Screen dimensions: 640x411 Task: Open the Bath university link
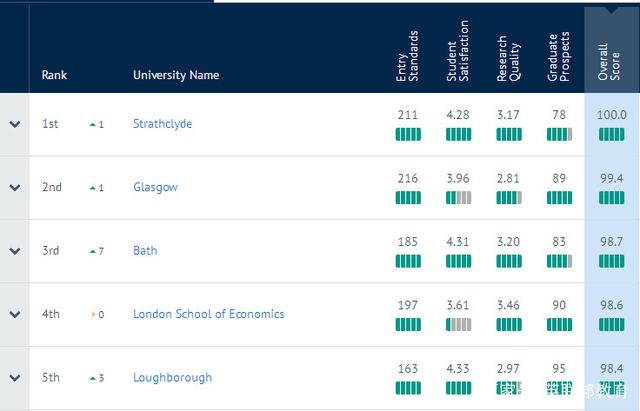pyautogui.click(x=145, y=251)
